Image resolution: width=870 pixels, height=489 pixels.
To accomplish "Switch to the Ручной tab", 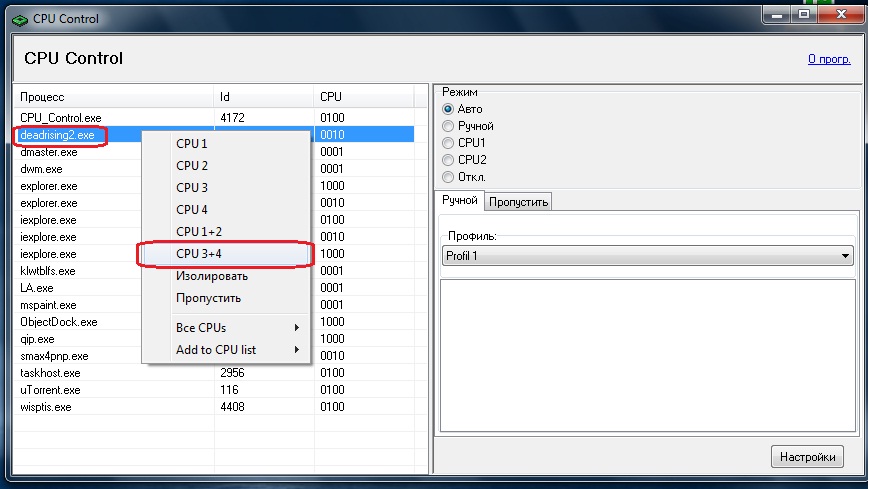I will point(459,200).
